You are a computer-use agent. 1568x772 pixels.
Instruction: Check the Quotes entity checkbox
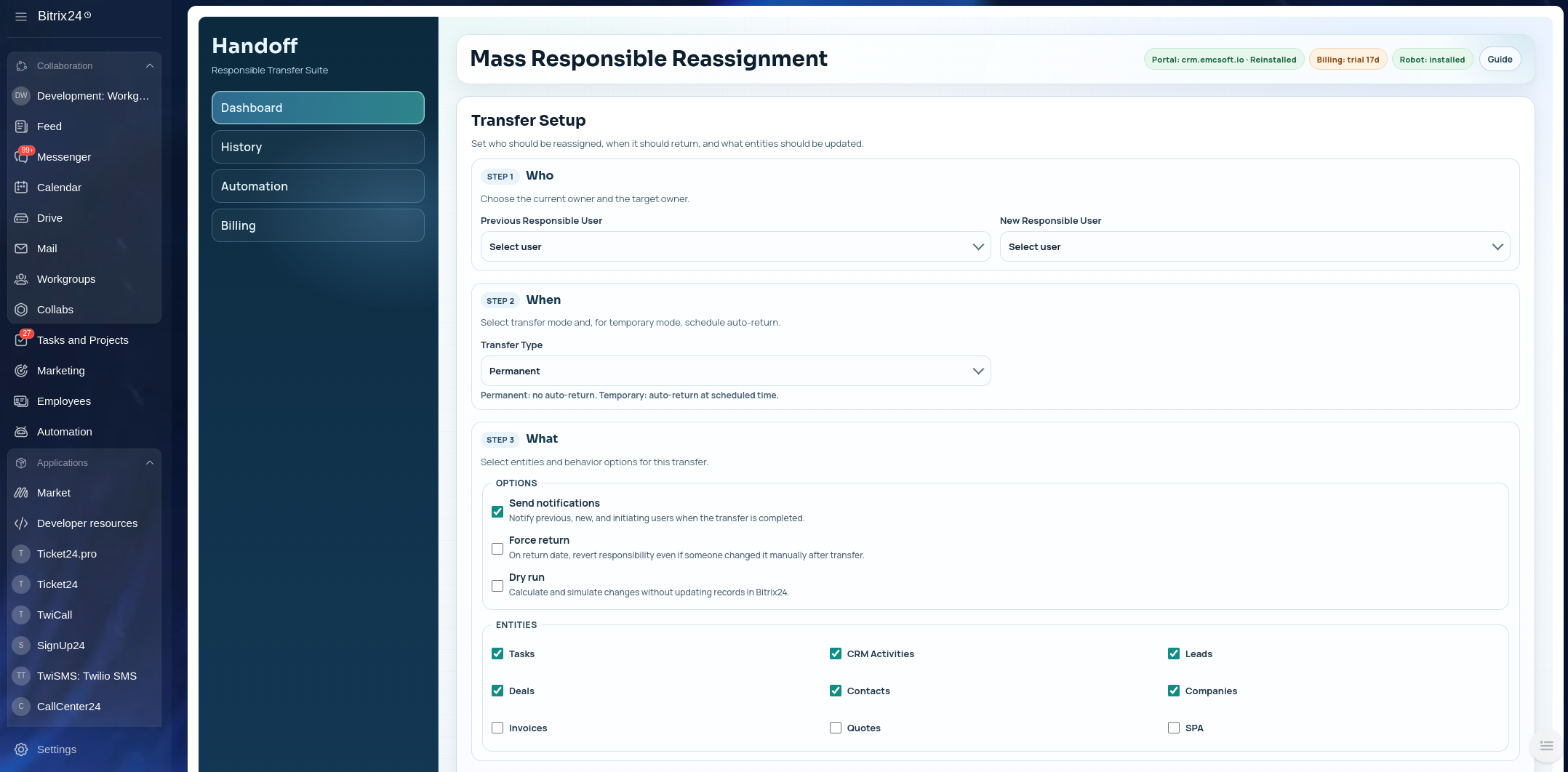point(836,728)
